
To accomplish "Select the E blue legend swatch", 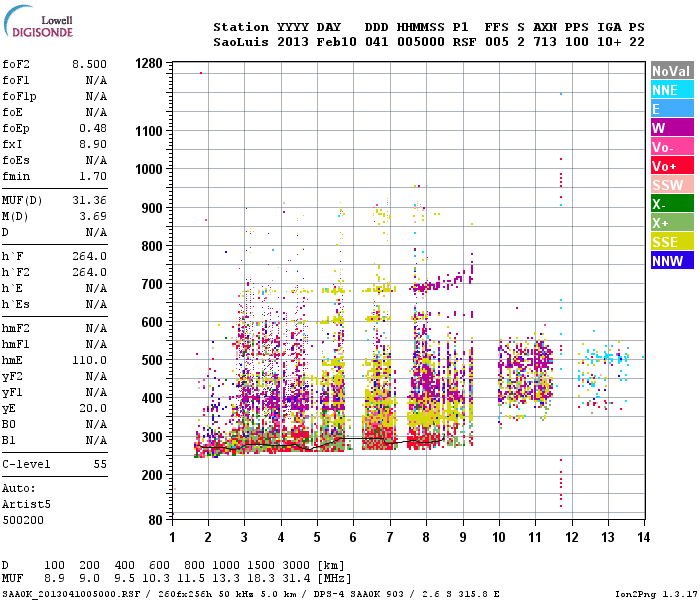I will point(672,109).
